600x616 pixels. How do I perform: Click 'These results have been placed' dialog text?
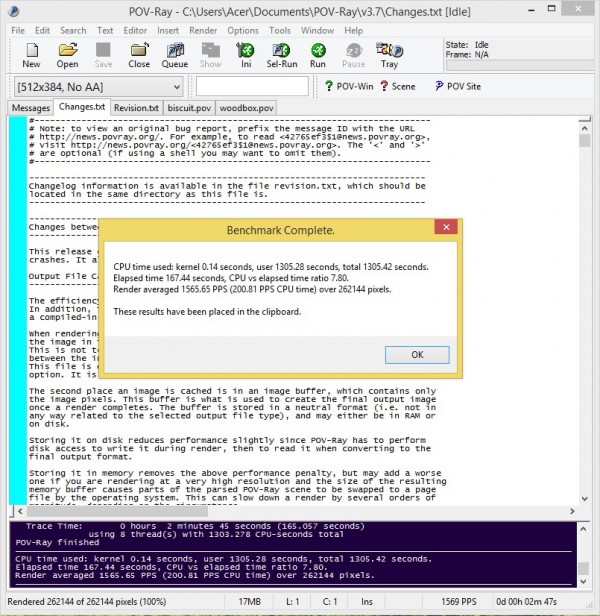(x=207, y=312)
